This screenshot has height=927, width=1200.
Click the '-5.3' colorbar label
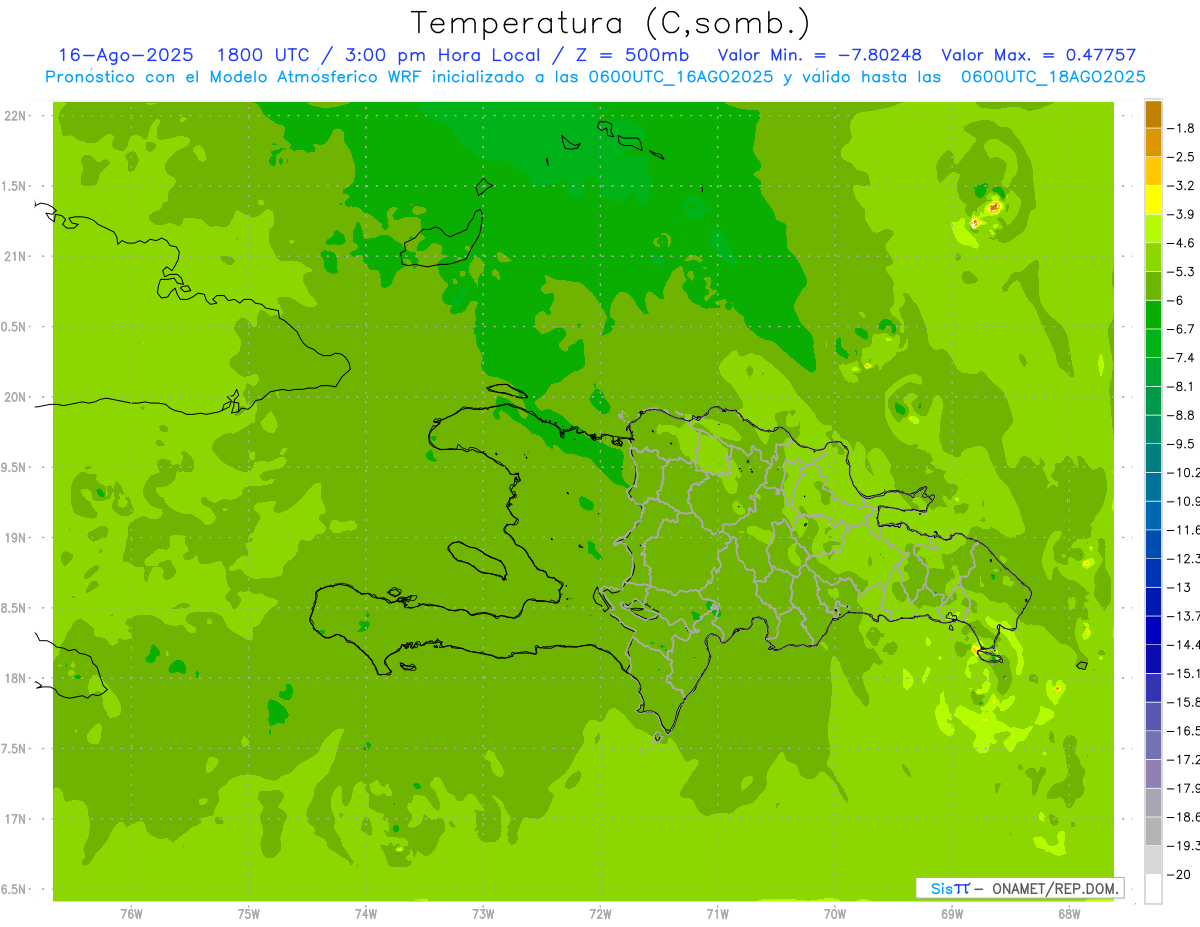click(x=1180, y=272)
